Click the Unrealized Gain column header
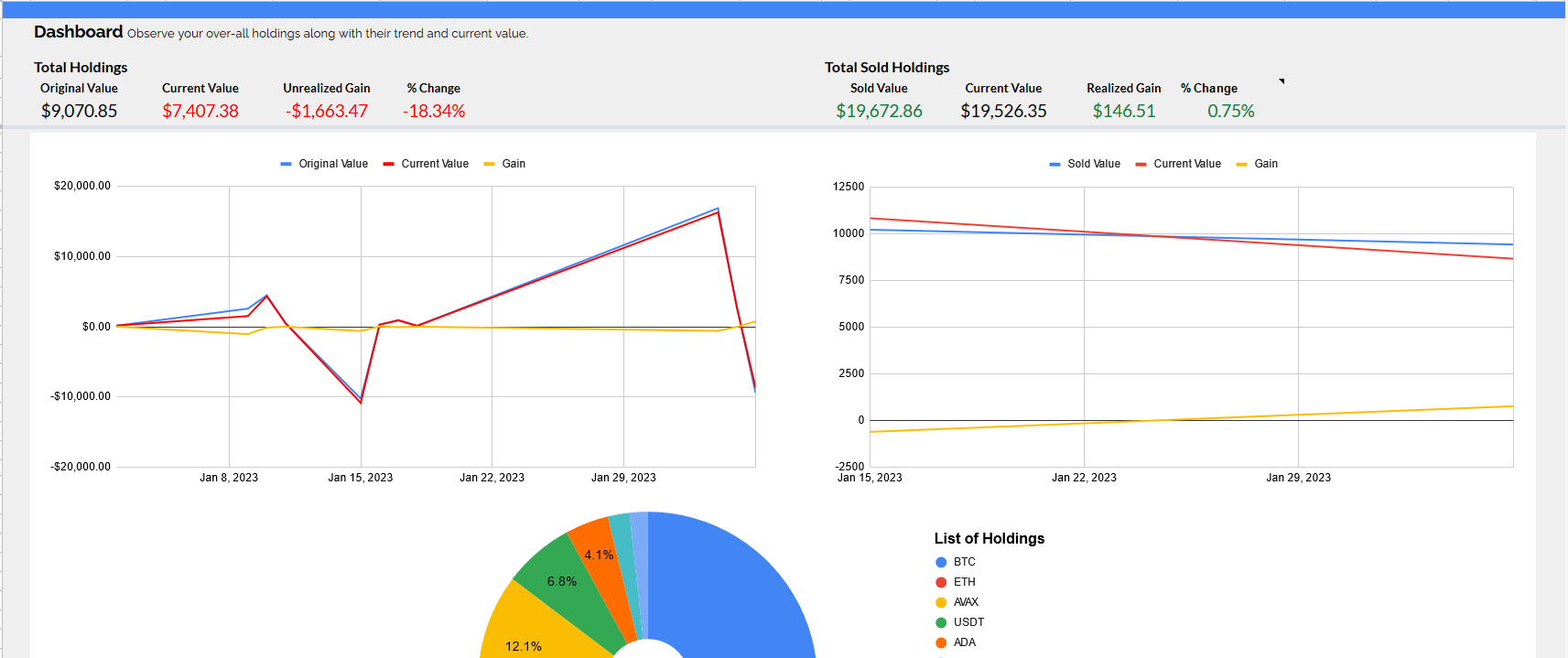1568x658 pixels. click(x=327, y=89)
